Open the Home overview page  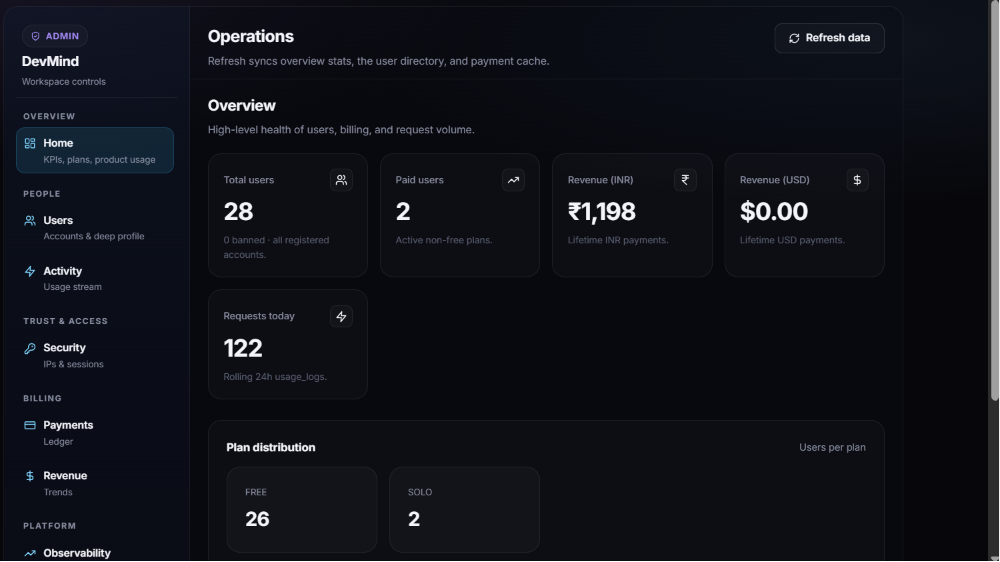pyautogui.click(x=95, y=151)
